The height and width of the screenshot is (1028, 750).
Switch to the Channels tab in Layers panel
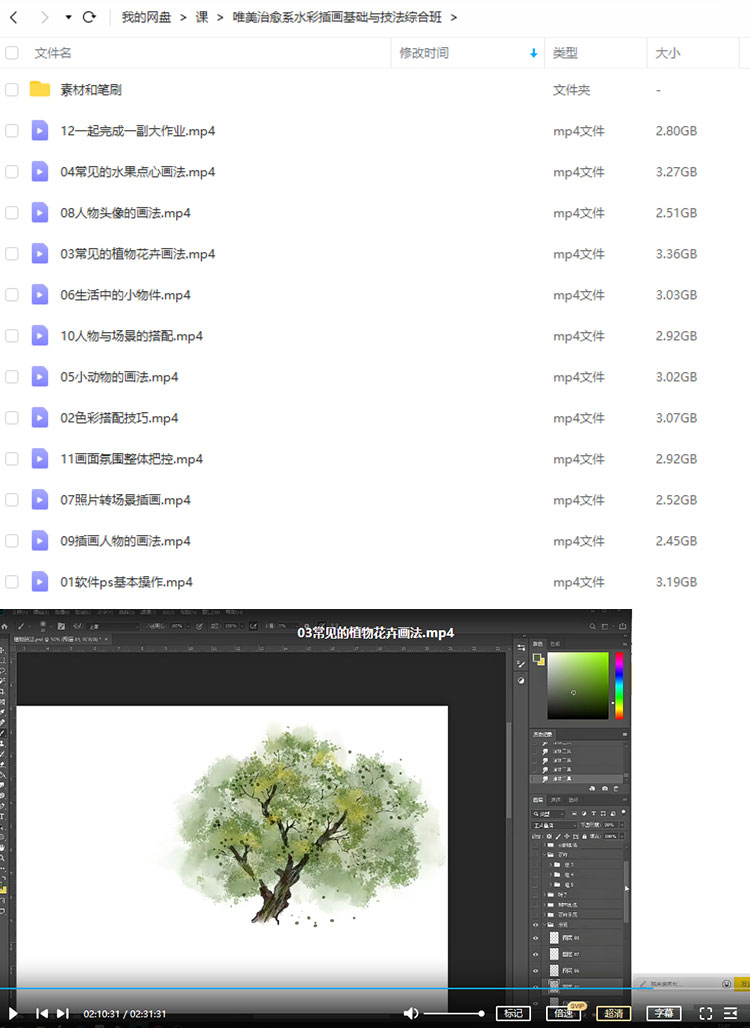[555, 800]
